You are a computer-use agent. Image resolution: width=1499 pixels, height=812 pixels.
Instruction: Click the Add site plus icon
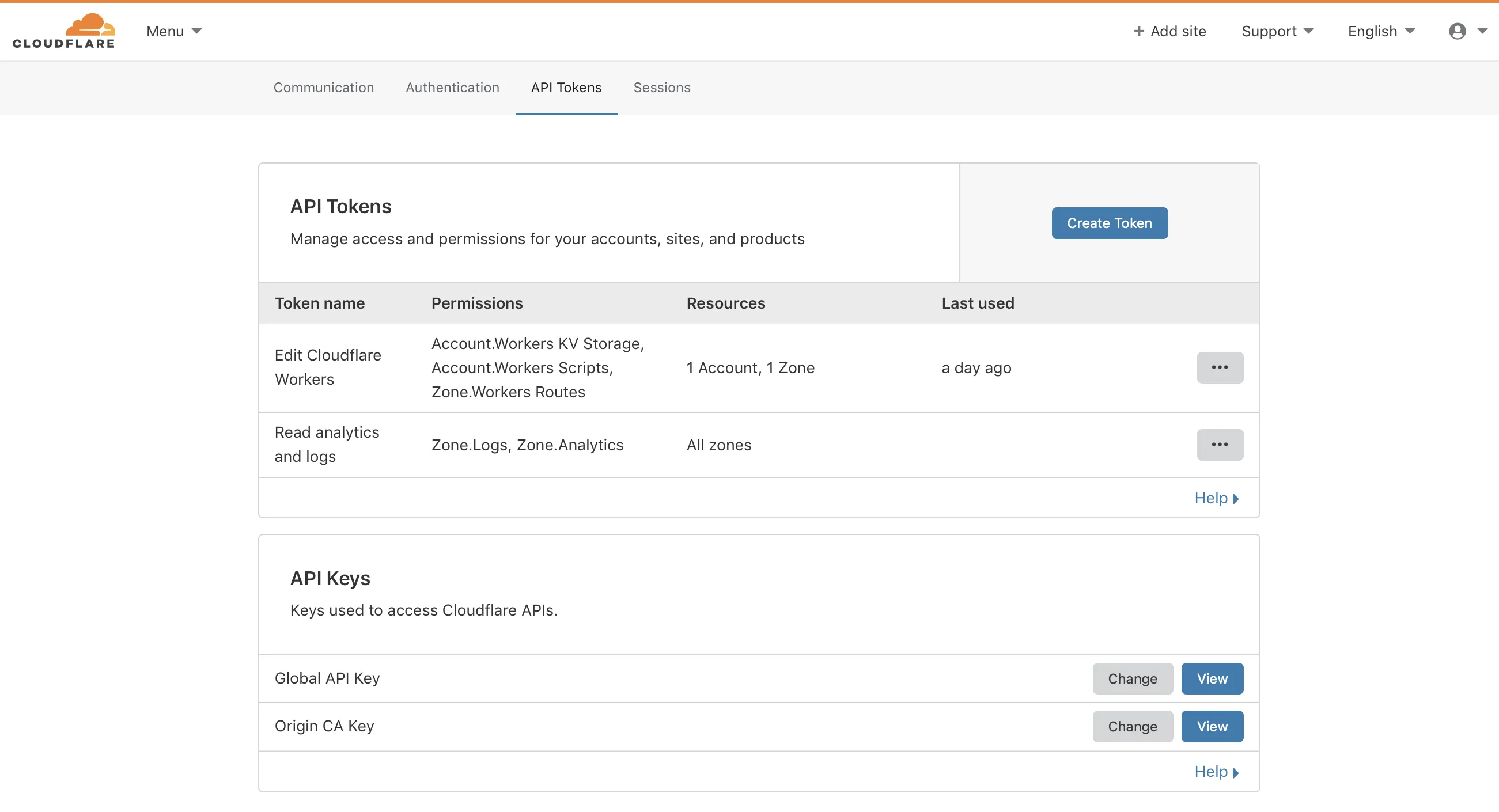tap(1140, 31)
